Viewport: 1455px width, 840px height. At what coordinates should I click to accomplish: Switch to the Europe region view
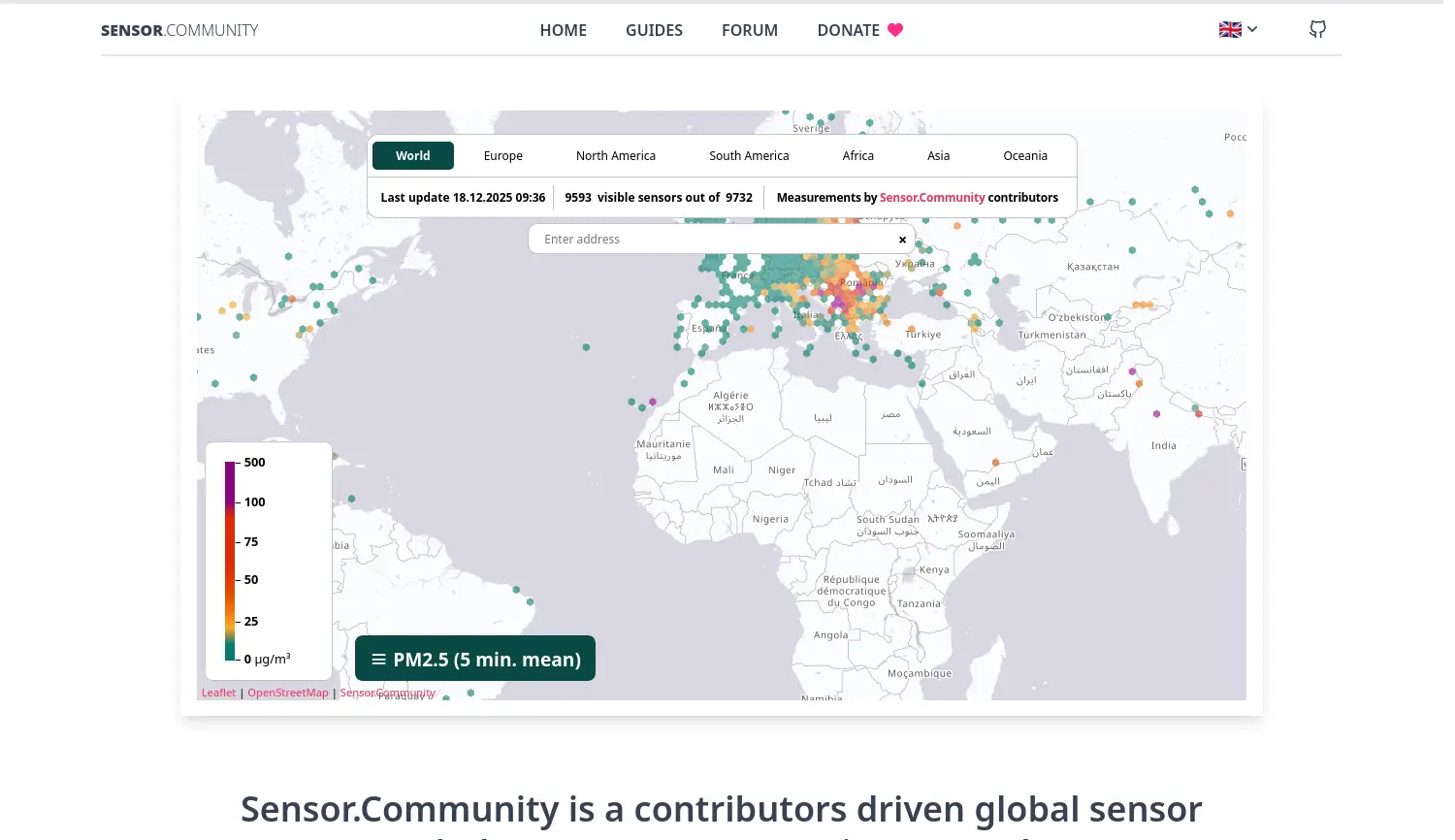point(503,155)
